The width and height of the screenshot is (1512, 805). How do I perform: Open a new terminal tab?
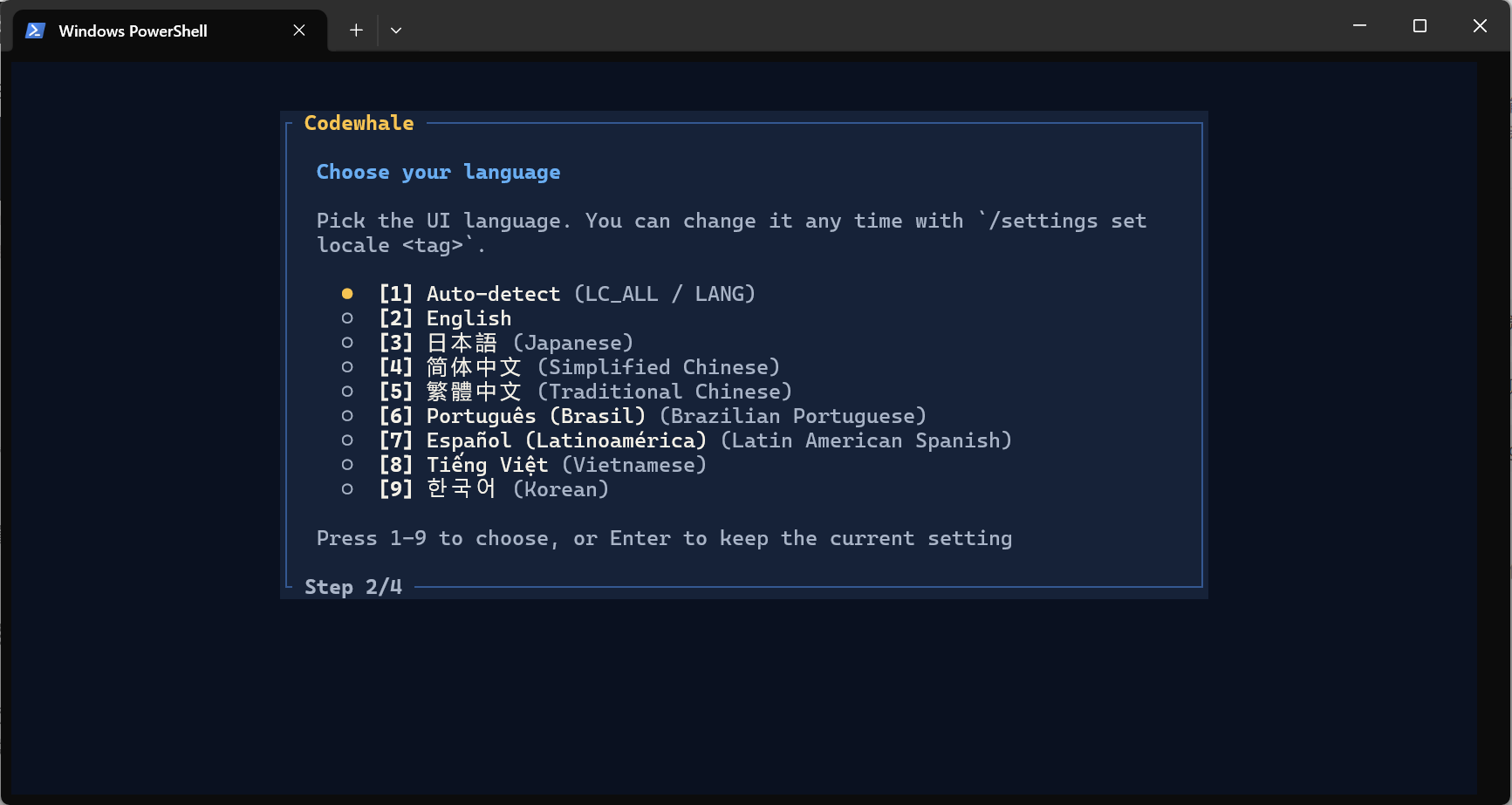pos(356,31)
